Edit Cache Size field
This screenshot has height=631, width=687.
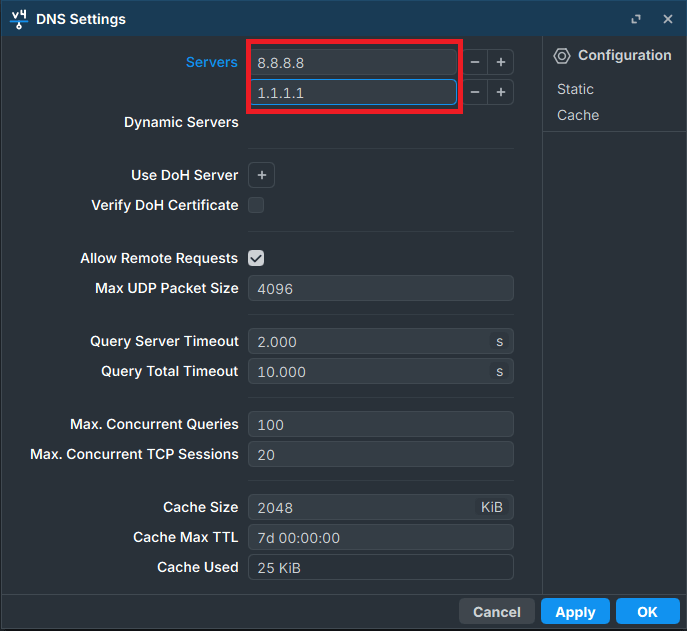(x=381, y=507)
